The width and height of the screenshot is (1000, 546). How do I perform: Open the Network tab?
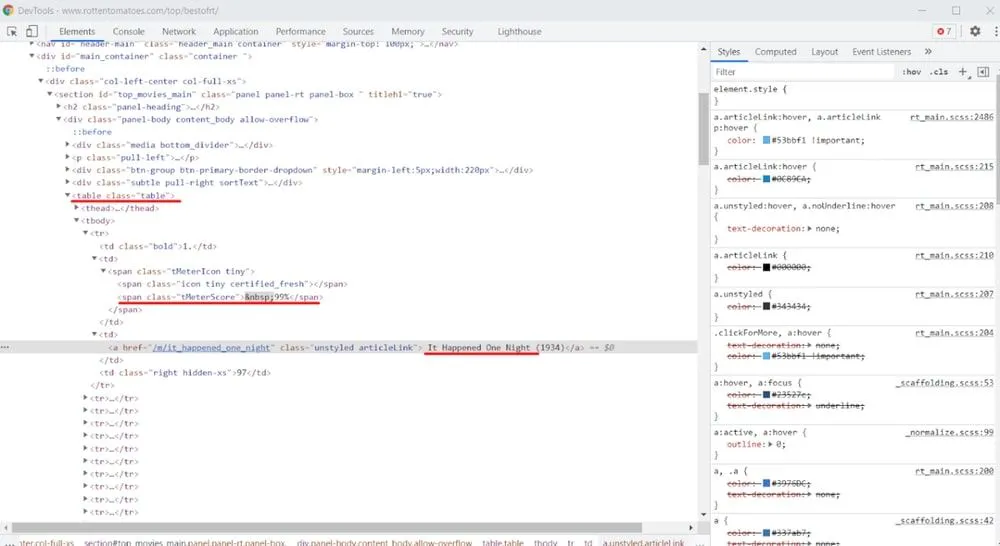(x=179, y=31)
